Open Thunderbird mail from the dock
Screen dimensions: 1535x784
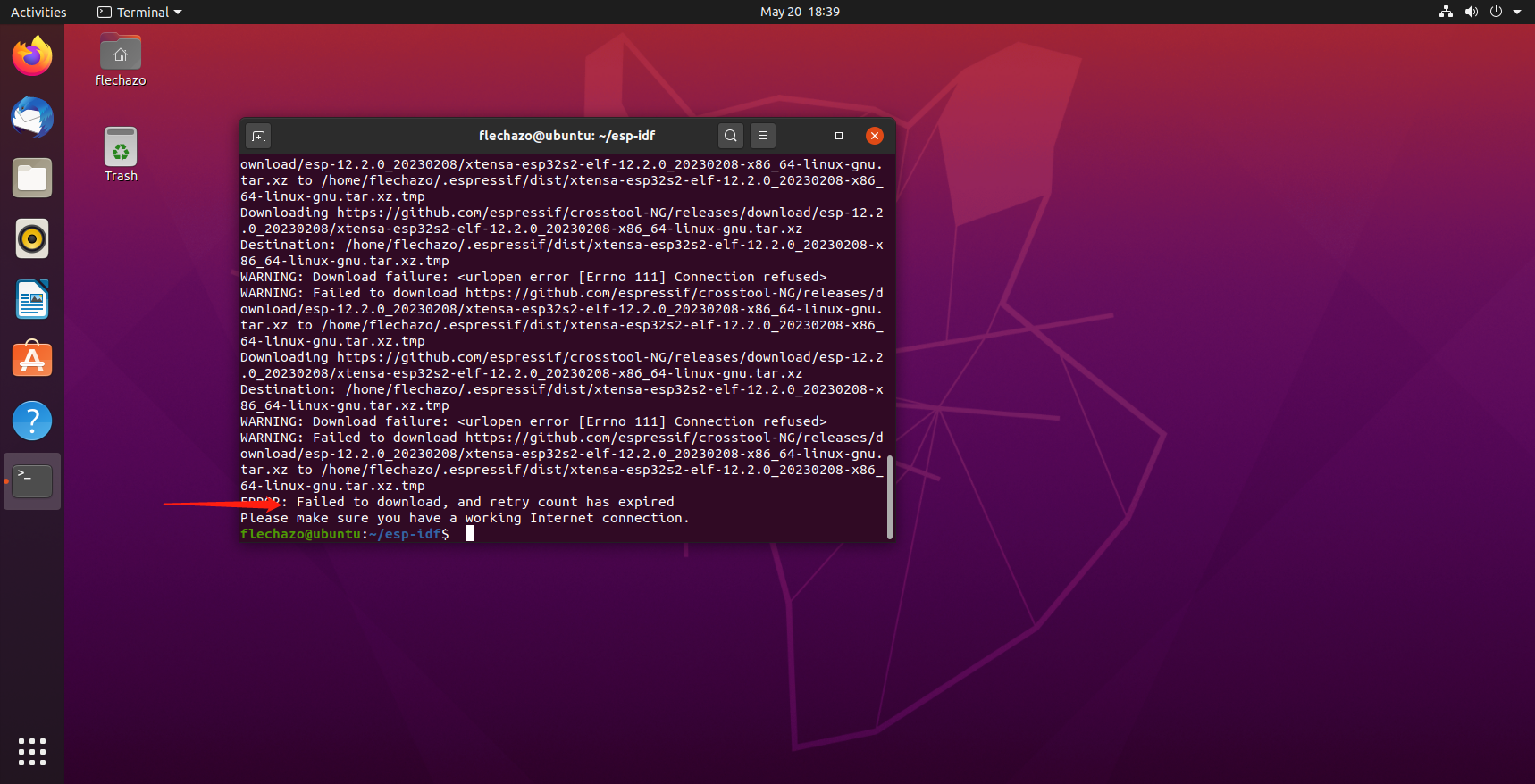(x=32, y=118)
